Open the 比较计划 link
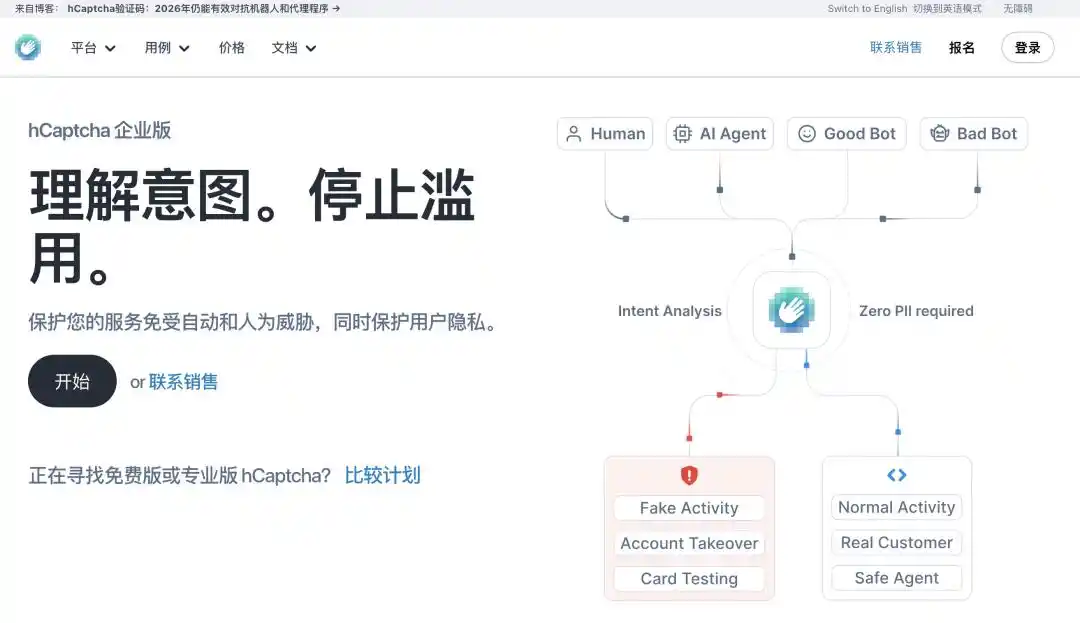This screenshot has width=1080, height=623. [382, 475]
